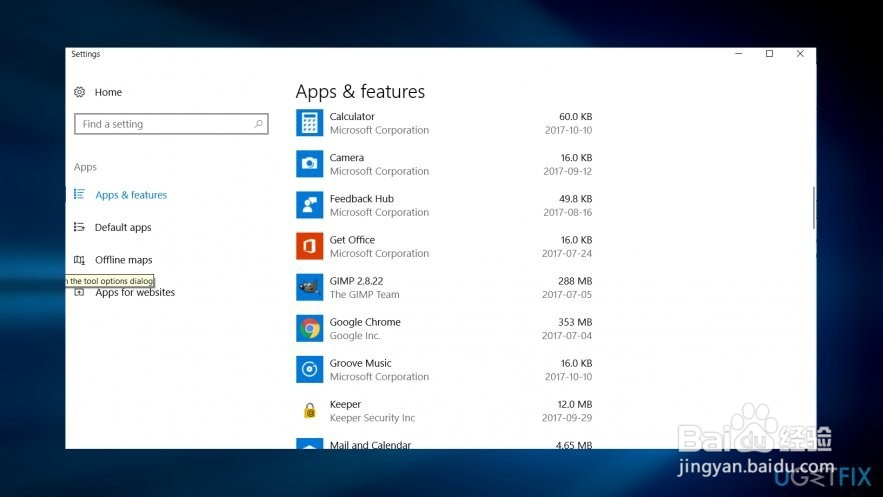
Task: Click the Keeper padlock icon
Action: [310, 410]
